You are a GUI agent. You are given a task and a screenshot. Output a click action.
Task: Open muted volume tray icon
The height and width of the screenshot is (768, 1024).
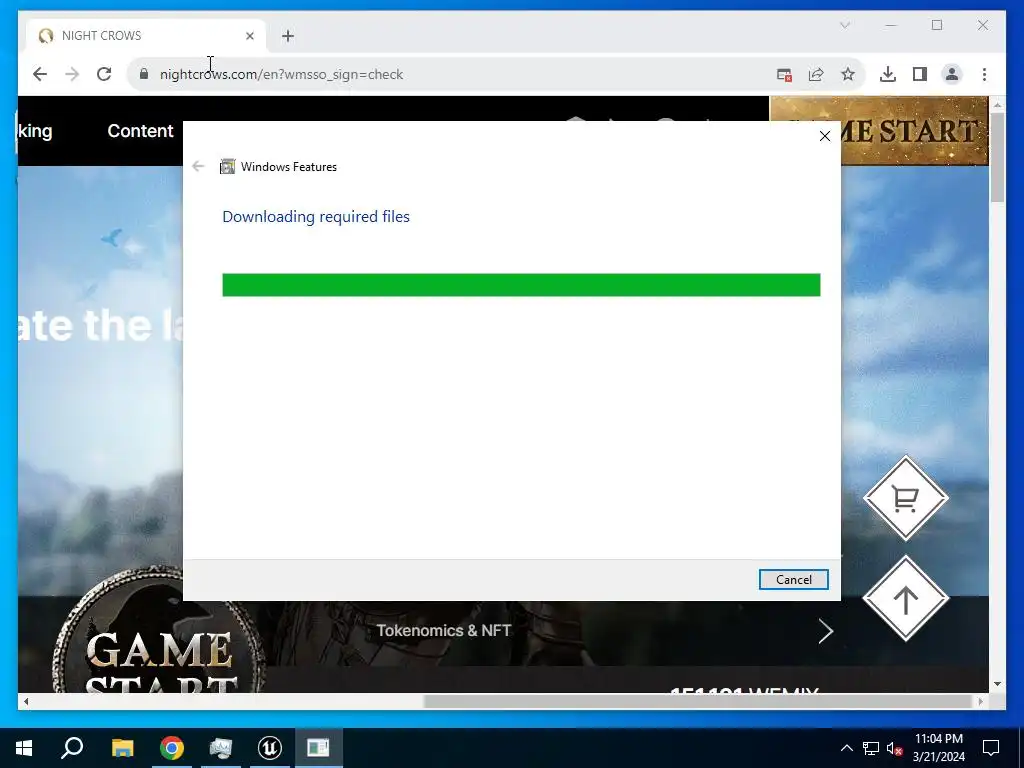click(x=894, y=748)
